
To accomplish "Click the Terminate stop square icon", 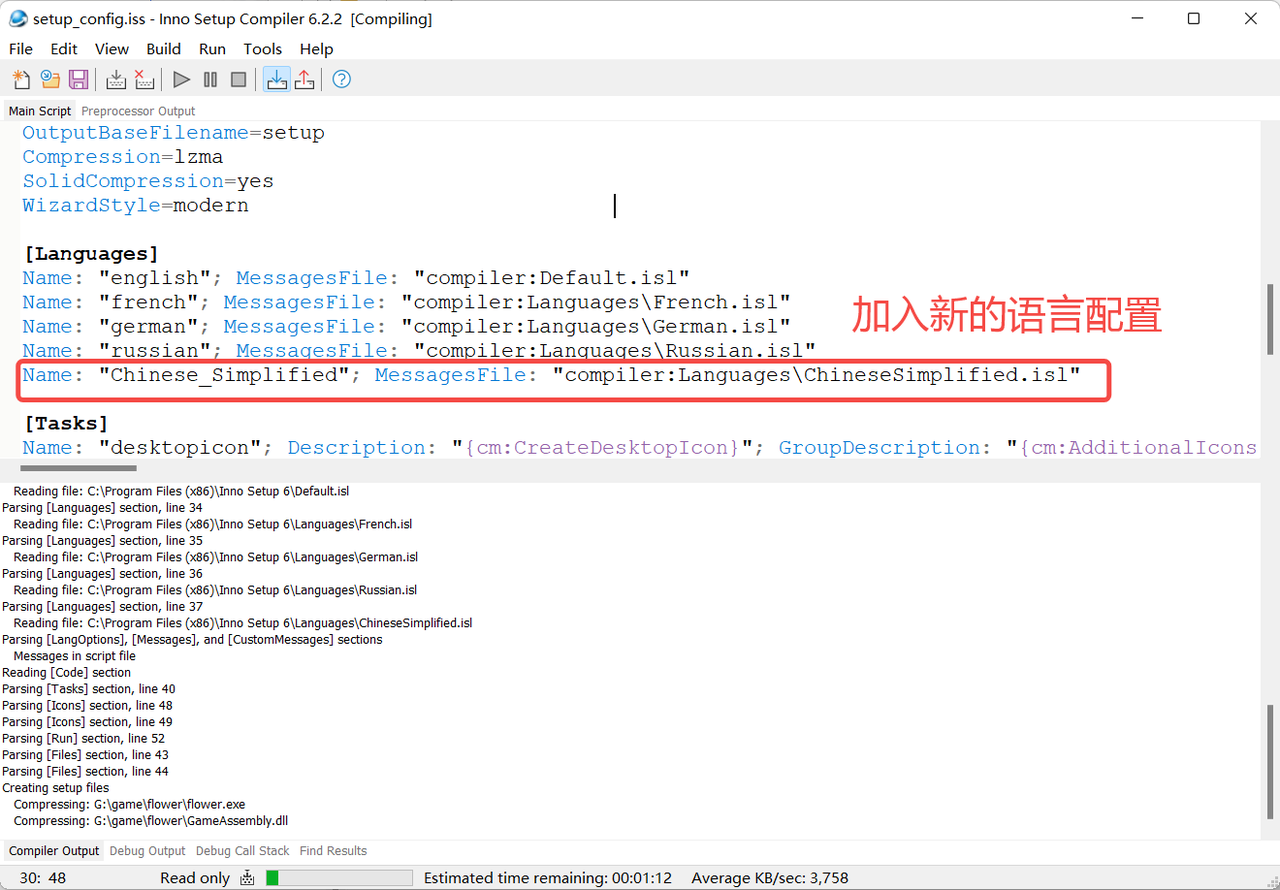I will pyautogui.click(x=238, y=79).
